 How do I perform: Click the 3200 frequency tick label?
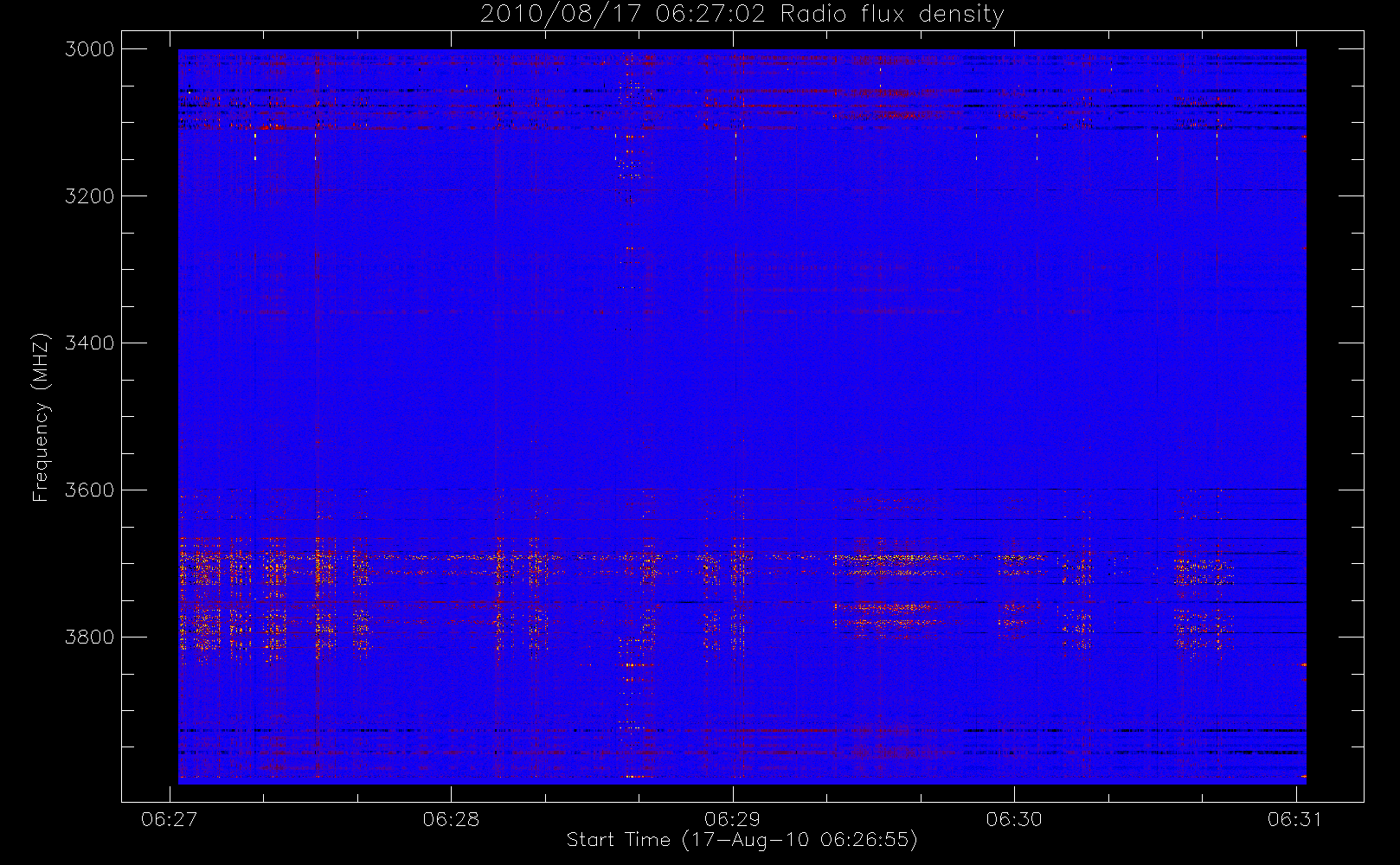[x=90, y=196]
